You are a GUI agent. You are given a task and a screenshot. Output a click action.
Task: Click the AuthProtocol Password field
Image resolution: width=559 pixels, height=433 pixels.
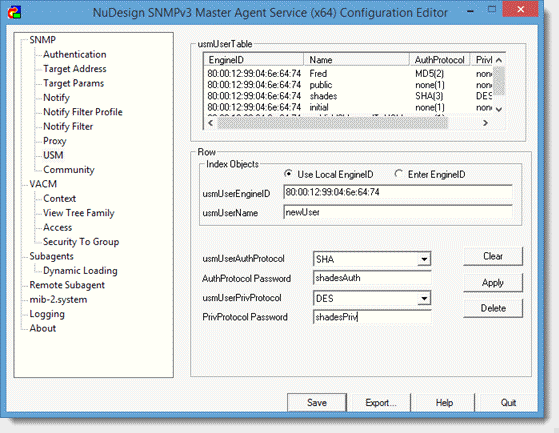click(372, 278)
